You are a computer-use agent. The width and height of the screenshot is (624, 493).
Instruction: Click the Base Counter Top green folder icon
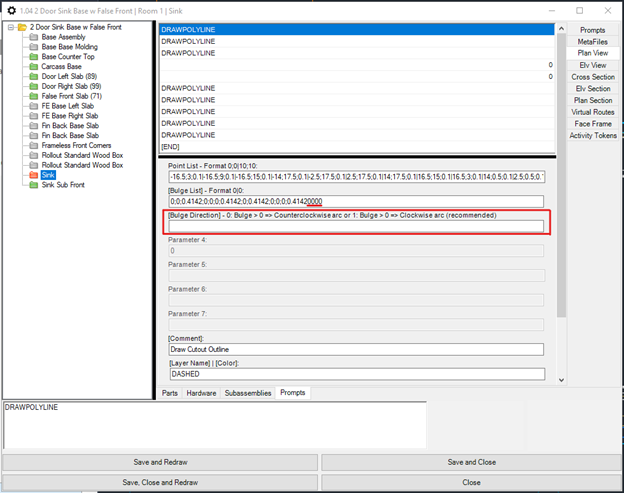pos(34,56)
